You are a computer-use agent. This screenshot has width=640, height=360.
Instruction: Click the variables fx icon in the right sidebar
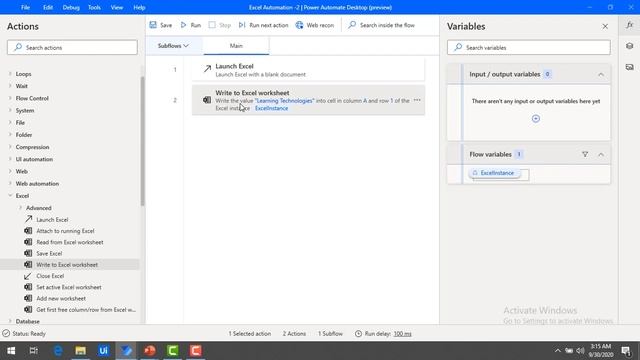[x=629, y=25]
